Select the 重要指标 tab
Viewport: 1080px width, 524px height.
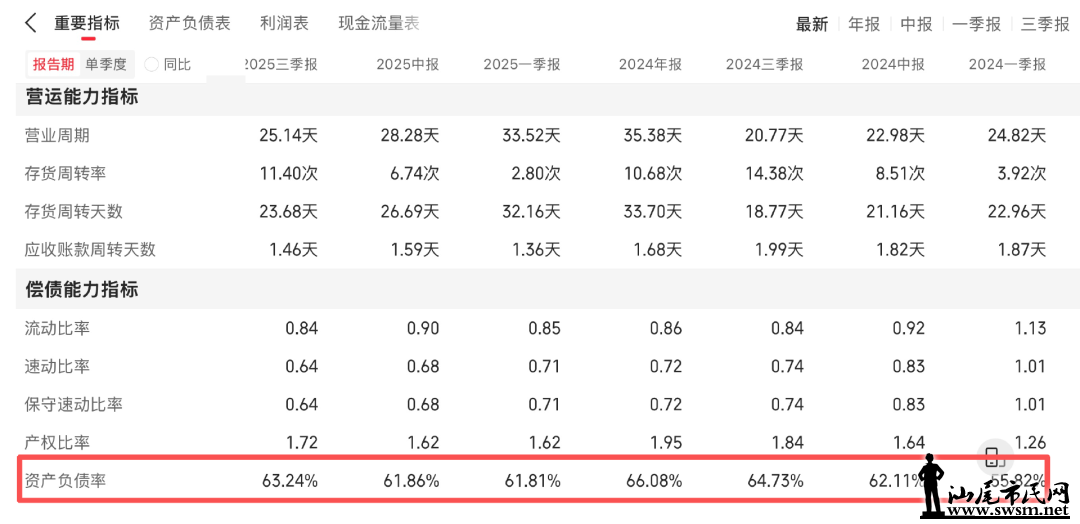point(87,23)
